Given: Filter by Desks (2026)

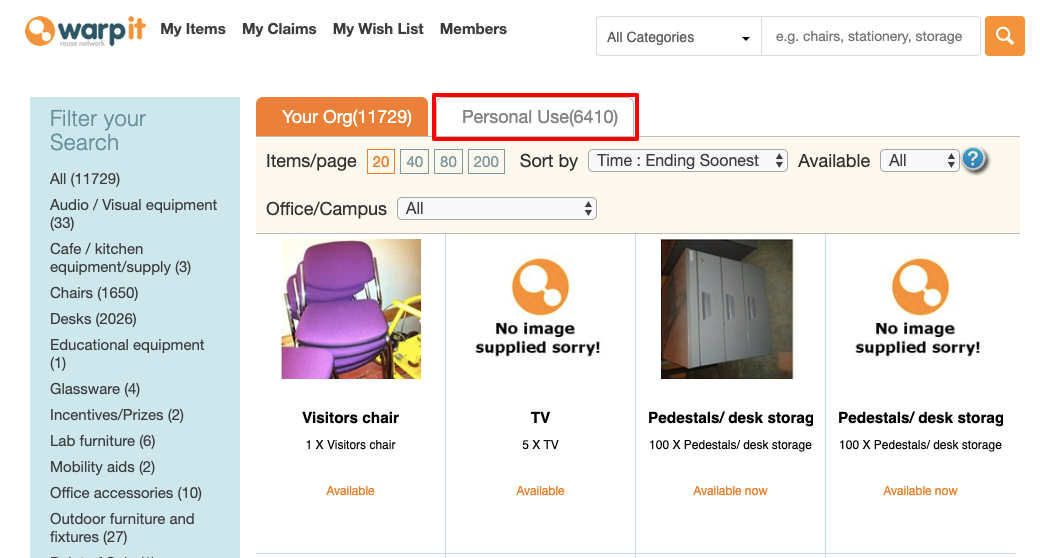Looking at the screenshot, I should pyautogui.click(x=93, y=318).
